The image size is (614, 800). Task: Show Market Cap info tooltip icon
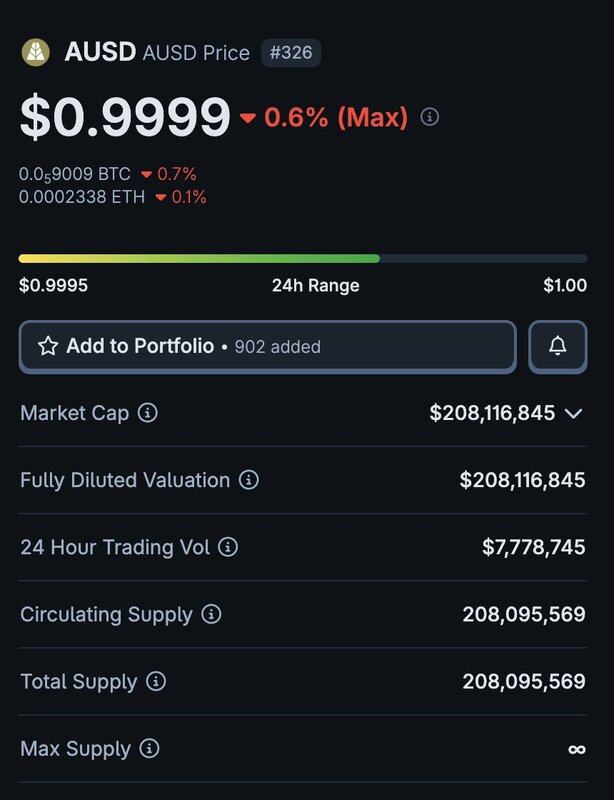click(x=148, y=412)
